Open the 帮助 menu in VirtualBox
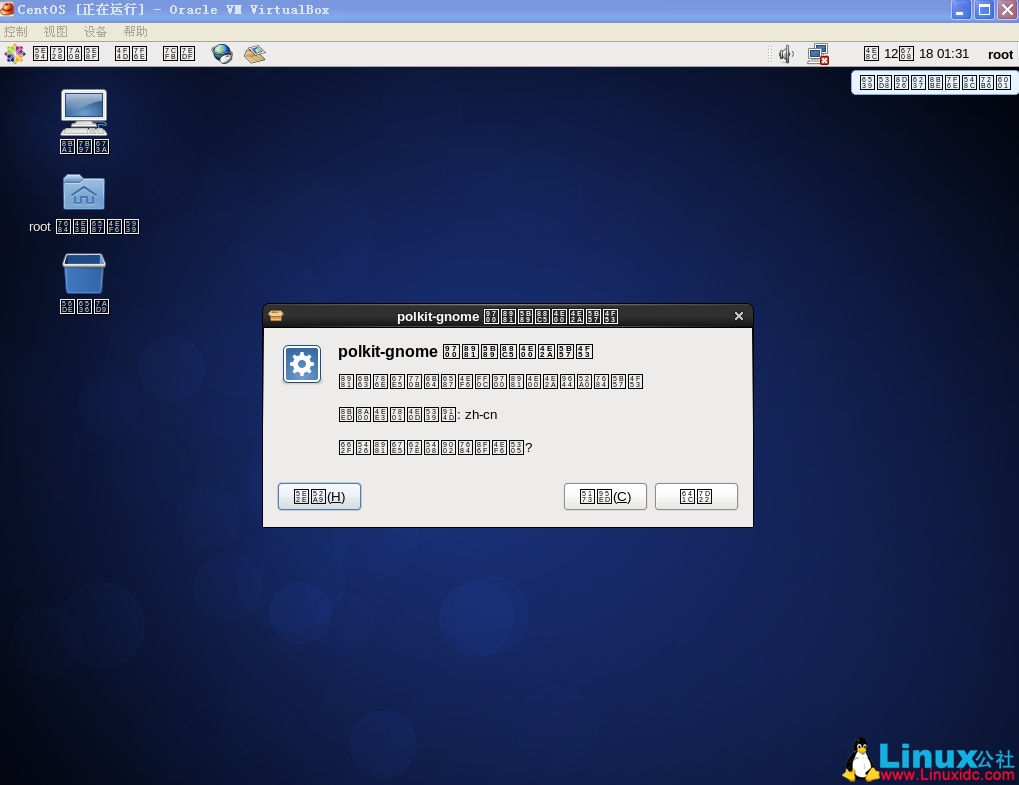1019x785 pixels. pos(136,32)
